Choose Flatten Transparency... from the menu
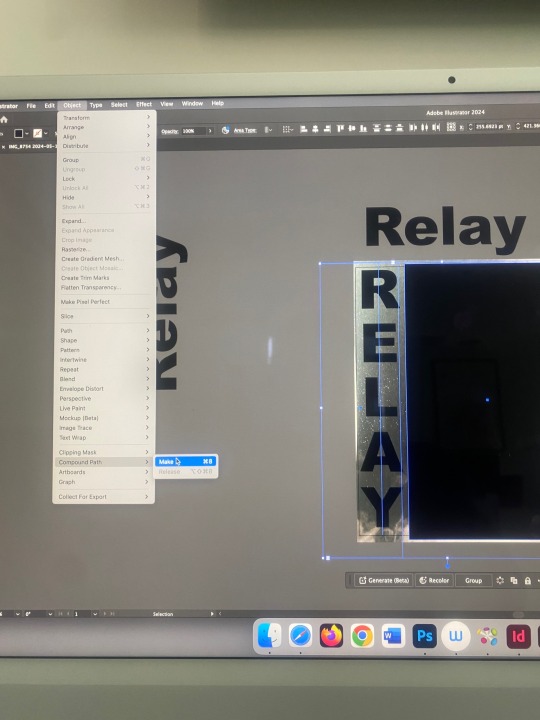Viewport: 540px width, 720px height. coord(104,287)
